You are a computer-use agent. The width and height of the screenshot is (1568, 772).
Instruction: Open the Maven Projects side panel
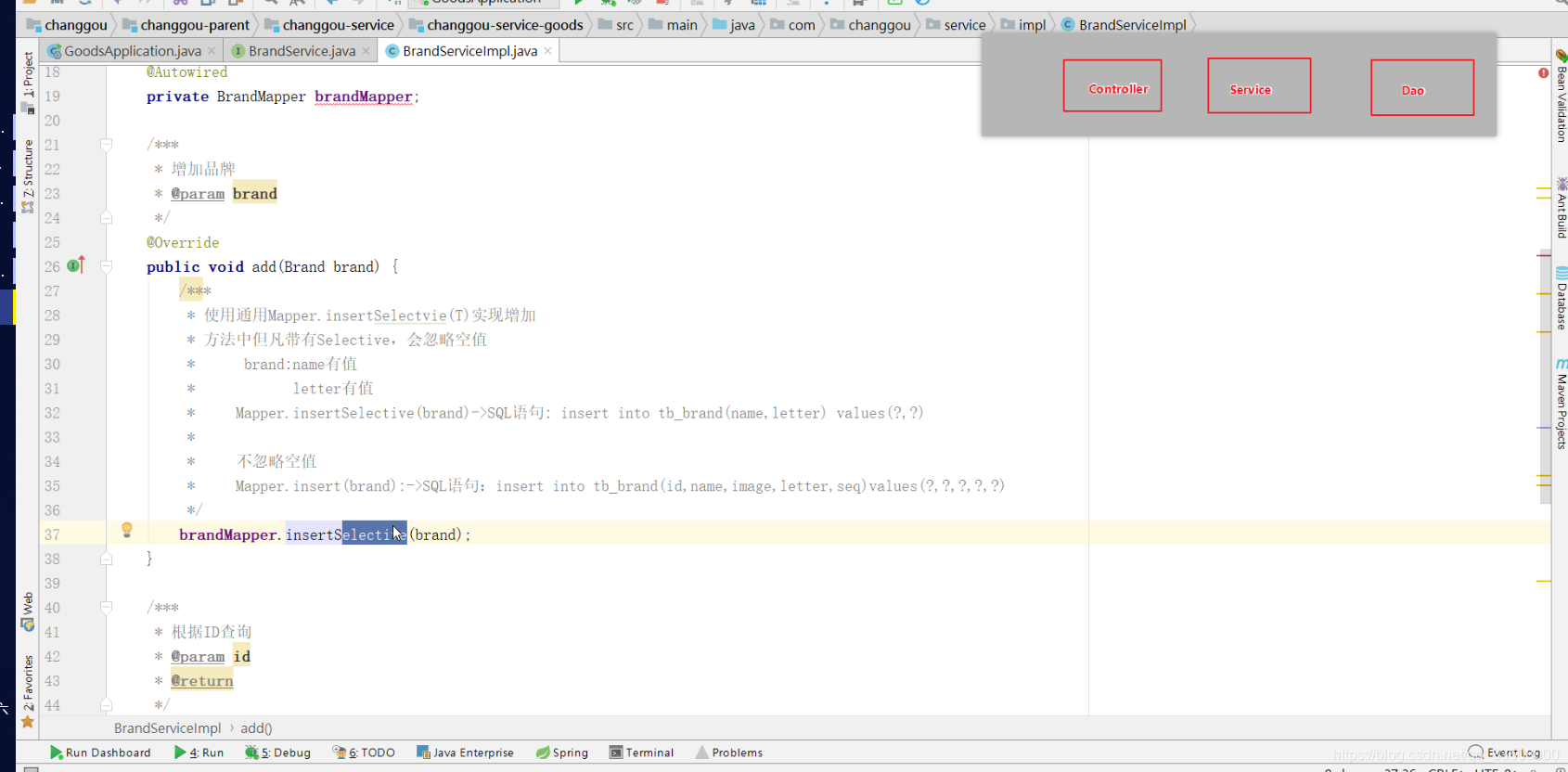pos(1561,404)
